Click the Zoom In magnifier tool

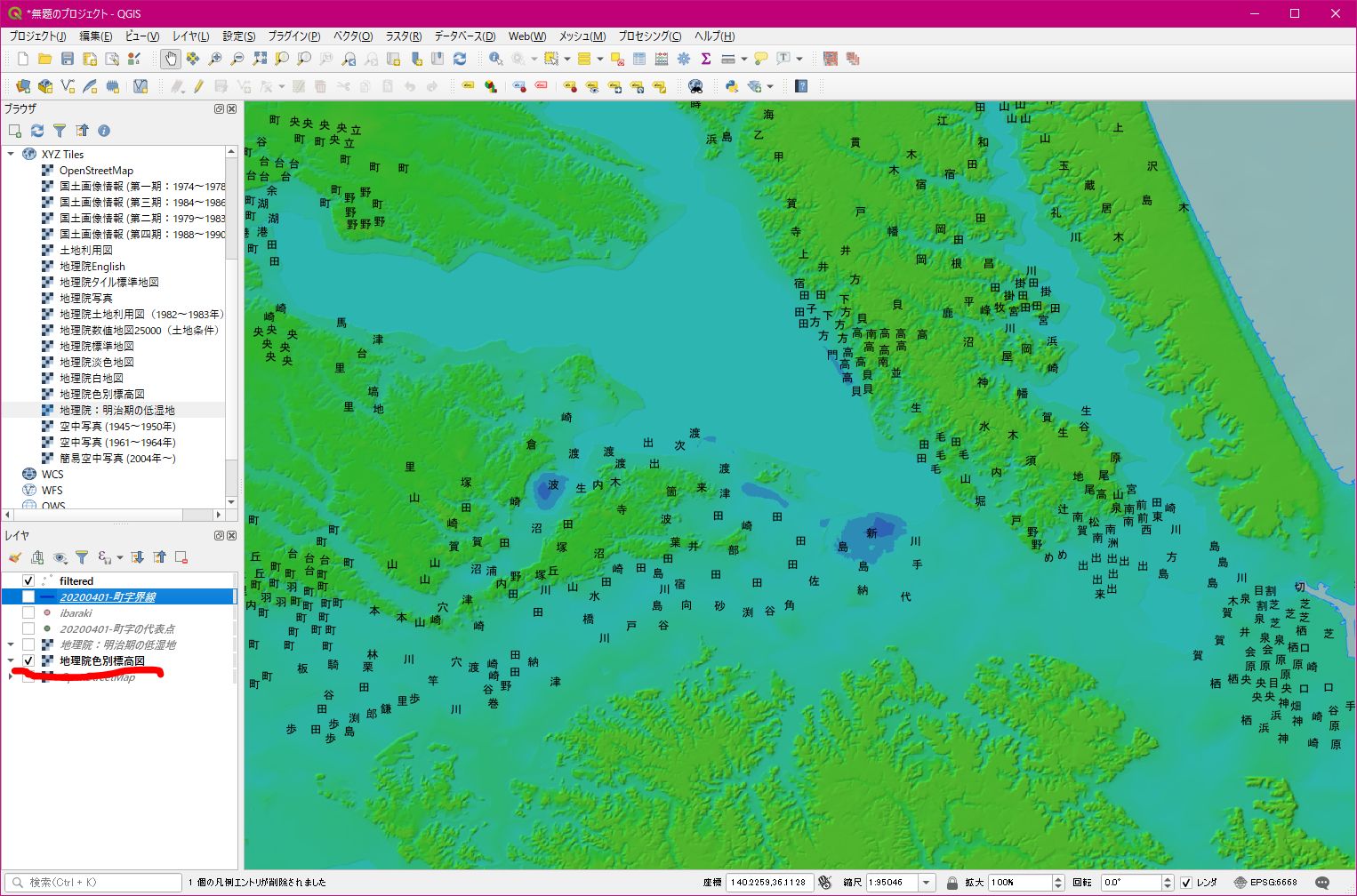click(x=215, y=59)
